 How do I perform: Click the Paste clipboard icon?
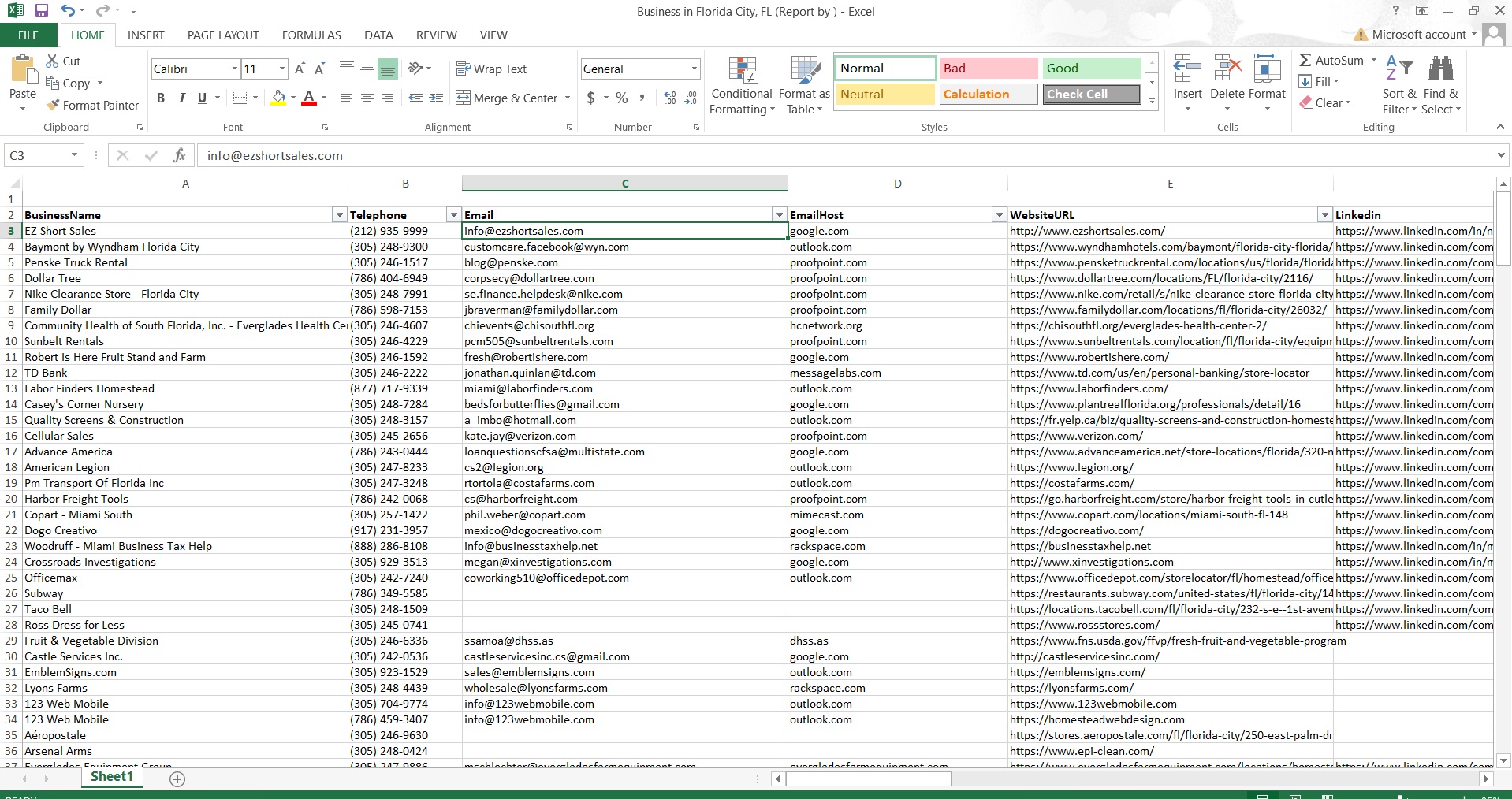[23, 70]
